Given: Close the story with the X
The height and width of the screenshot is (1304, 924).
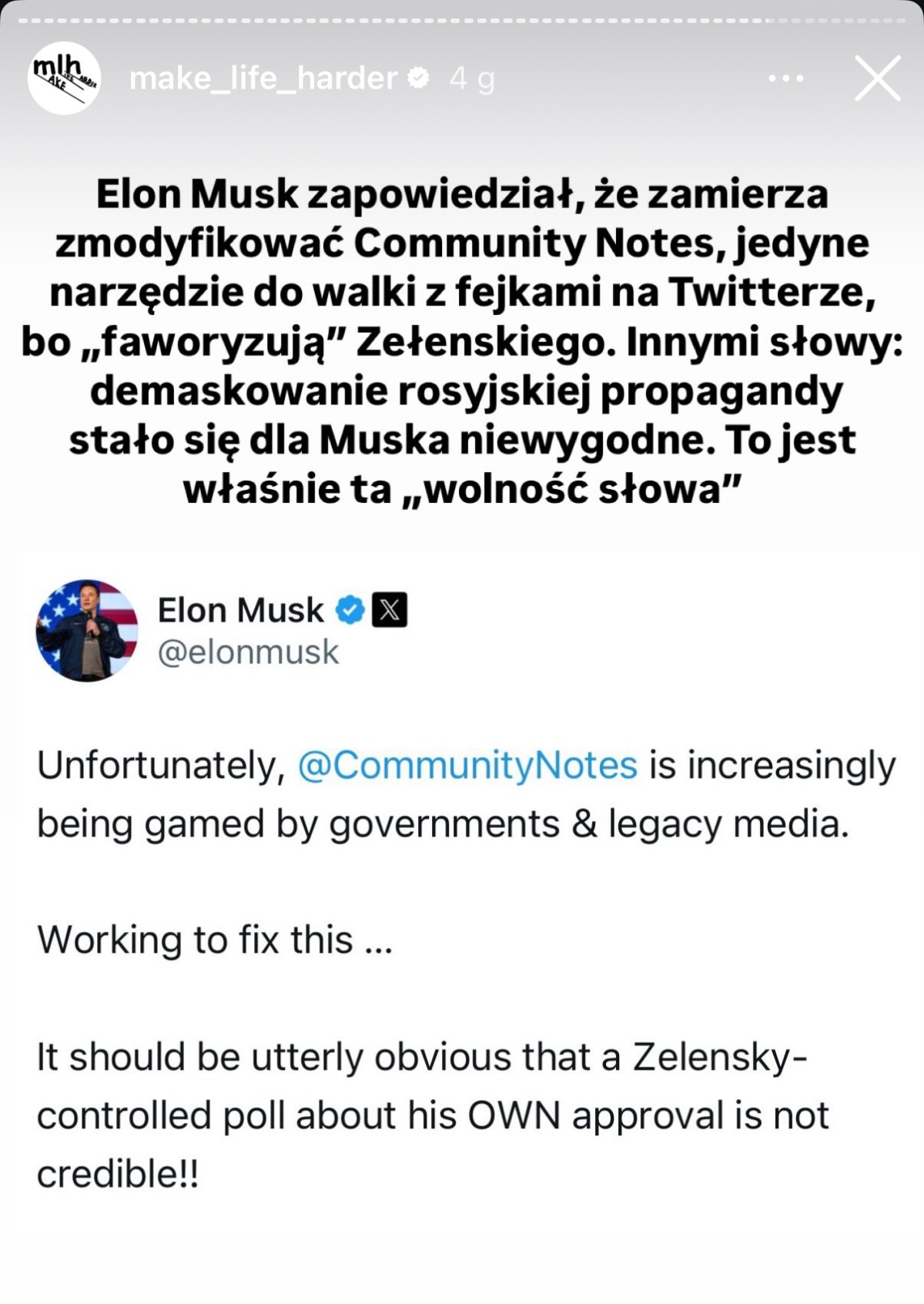Looking at the screenshot, I should [x=877, y=79].
